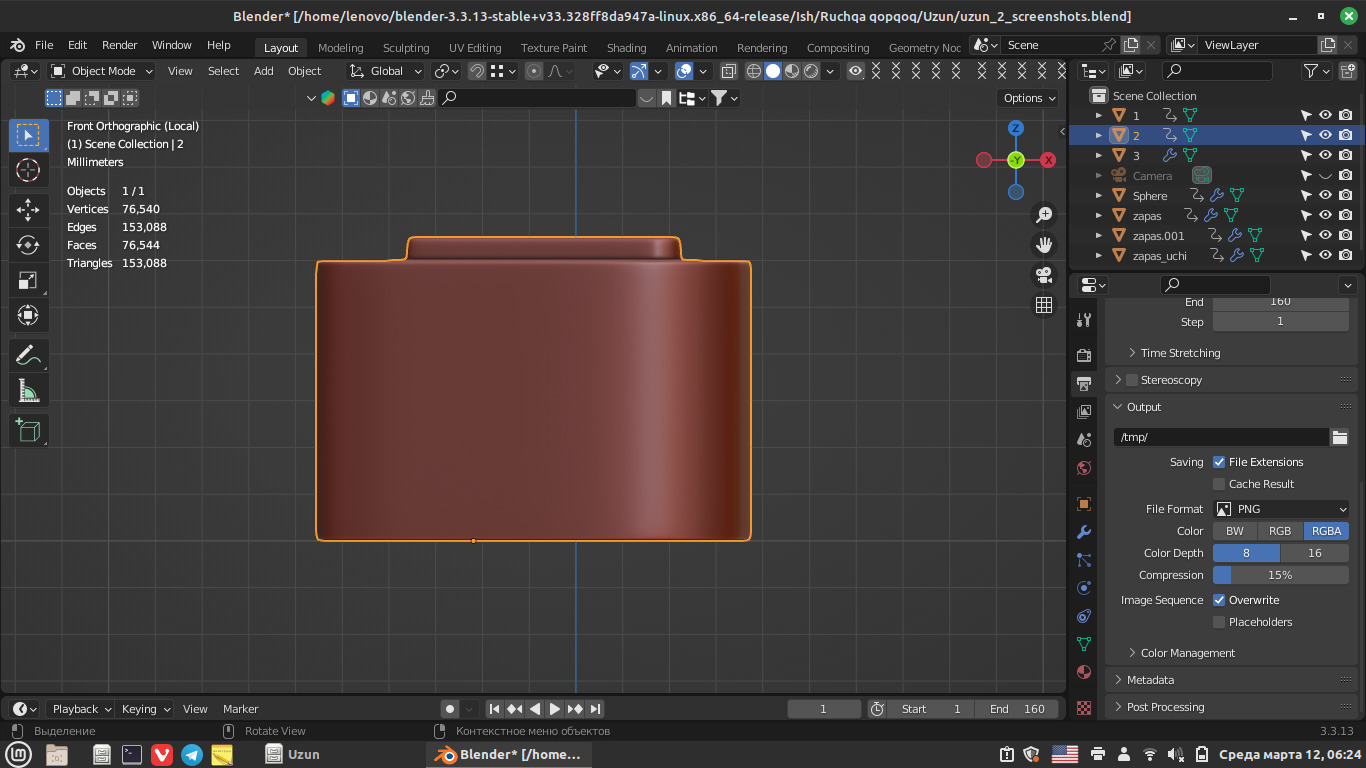Screen dimensions: 1366x768
Task: Open the Physics properties tab
Action: 1084,588
